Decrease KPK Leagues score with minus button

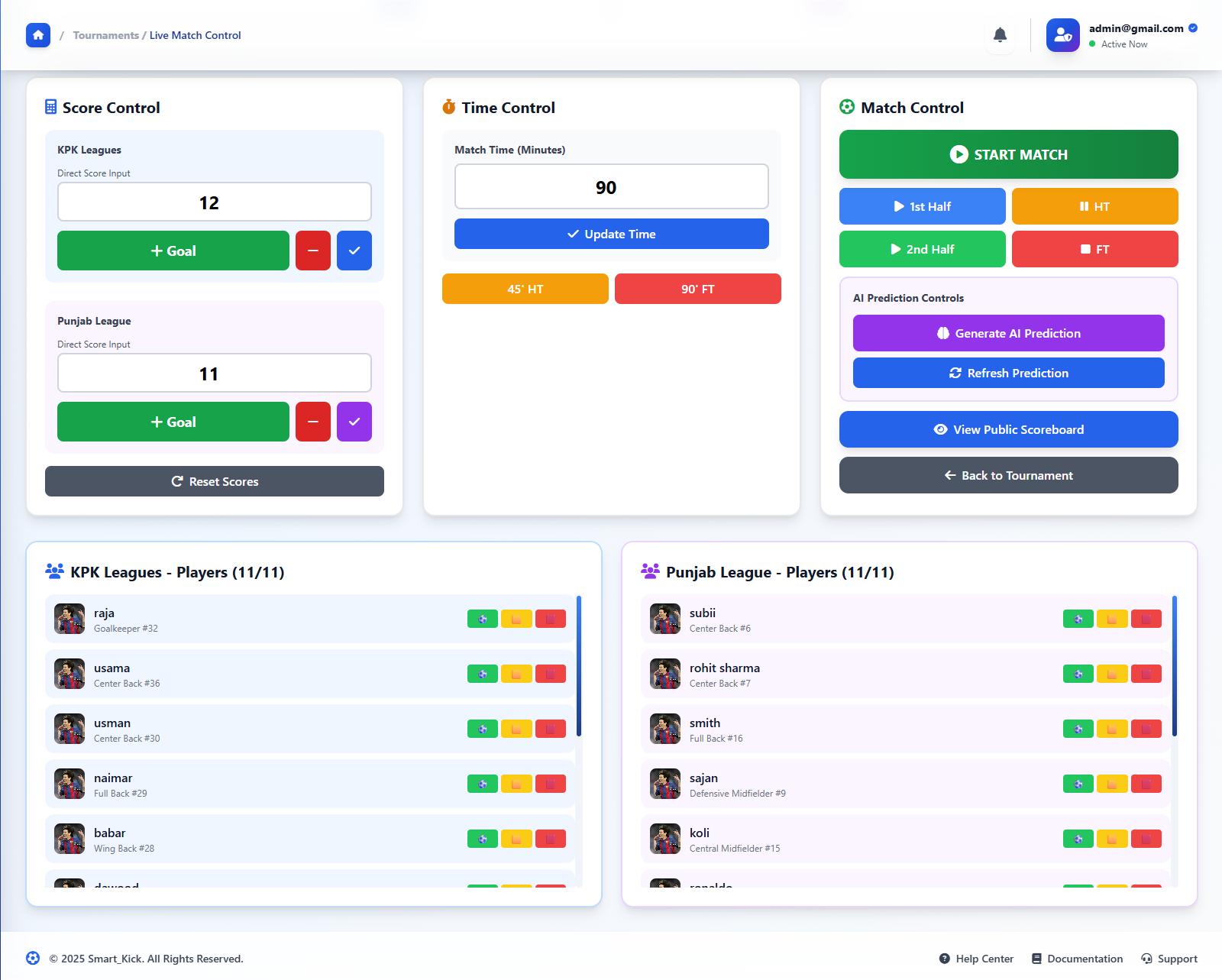pos(313,251)
